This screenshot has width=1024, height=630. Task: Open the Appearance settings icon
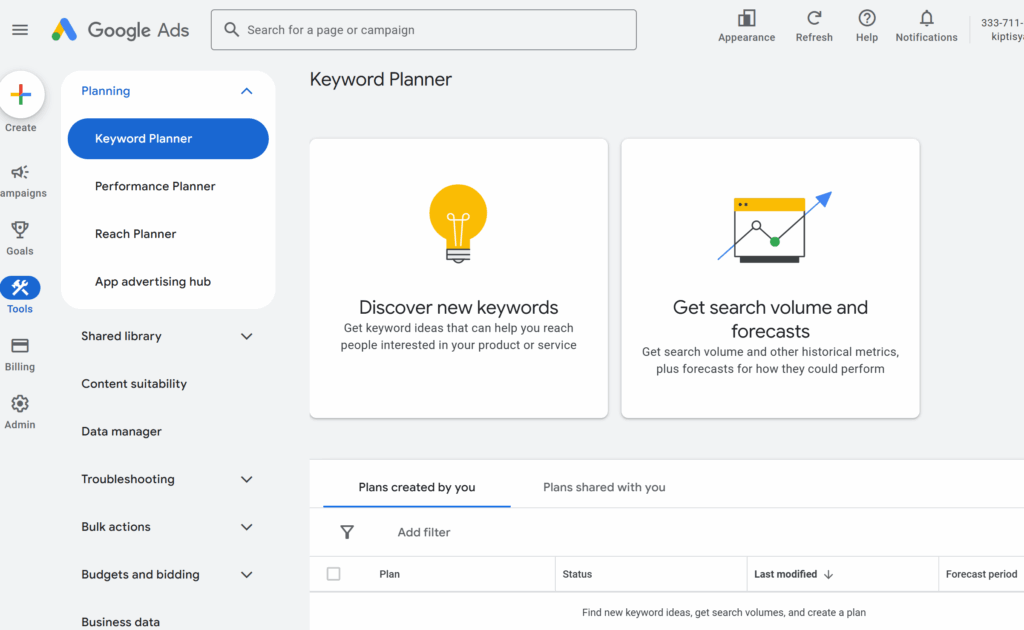746,18
